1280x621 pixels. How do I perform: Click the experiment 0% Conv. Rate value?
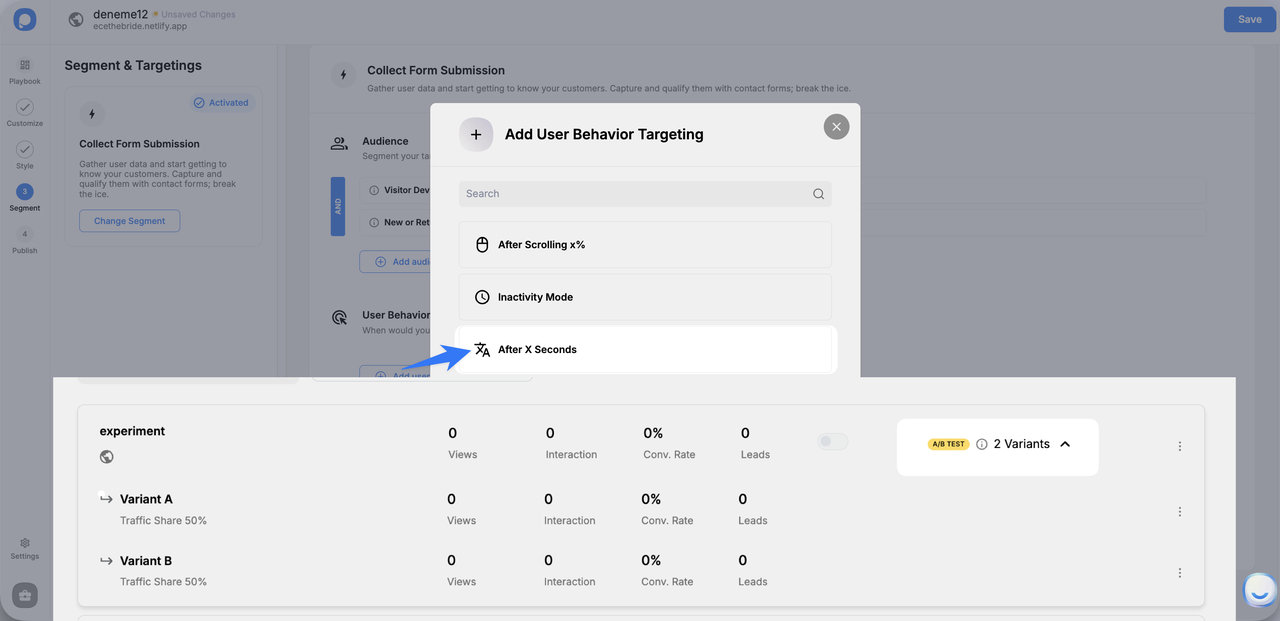(653, 433)
